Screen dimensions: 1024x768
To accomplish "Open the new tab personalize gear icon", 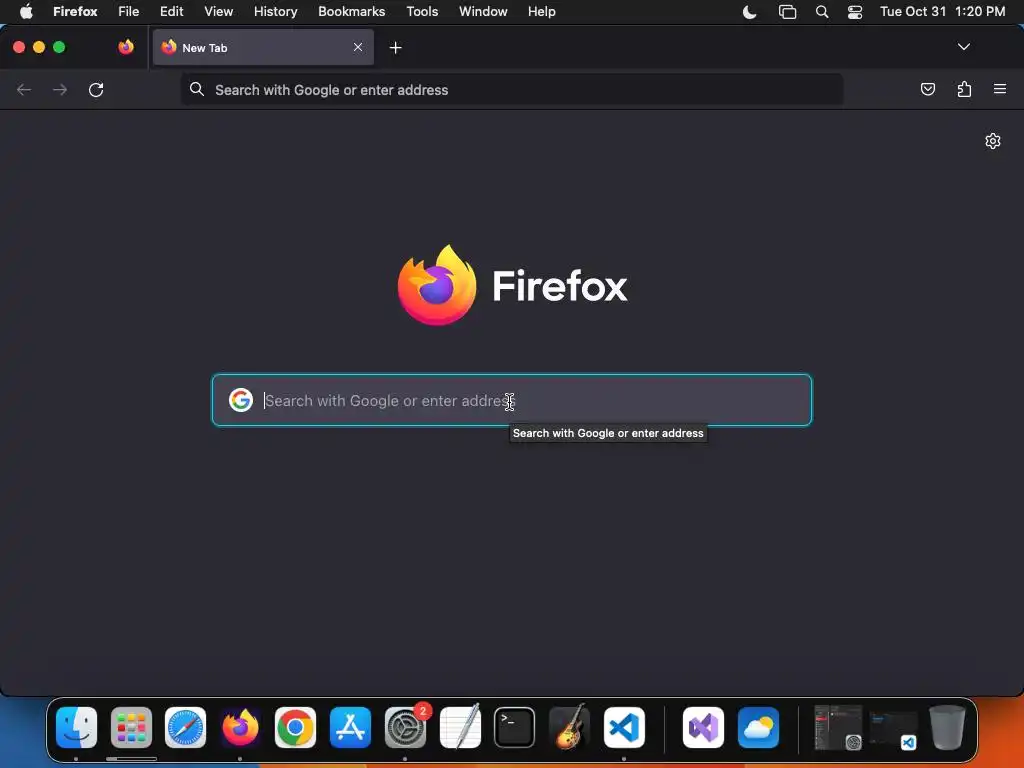I will (x=993, y=141).
